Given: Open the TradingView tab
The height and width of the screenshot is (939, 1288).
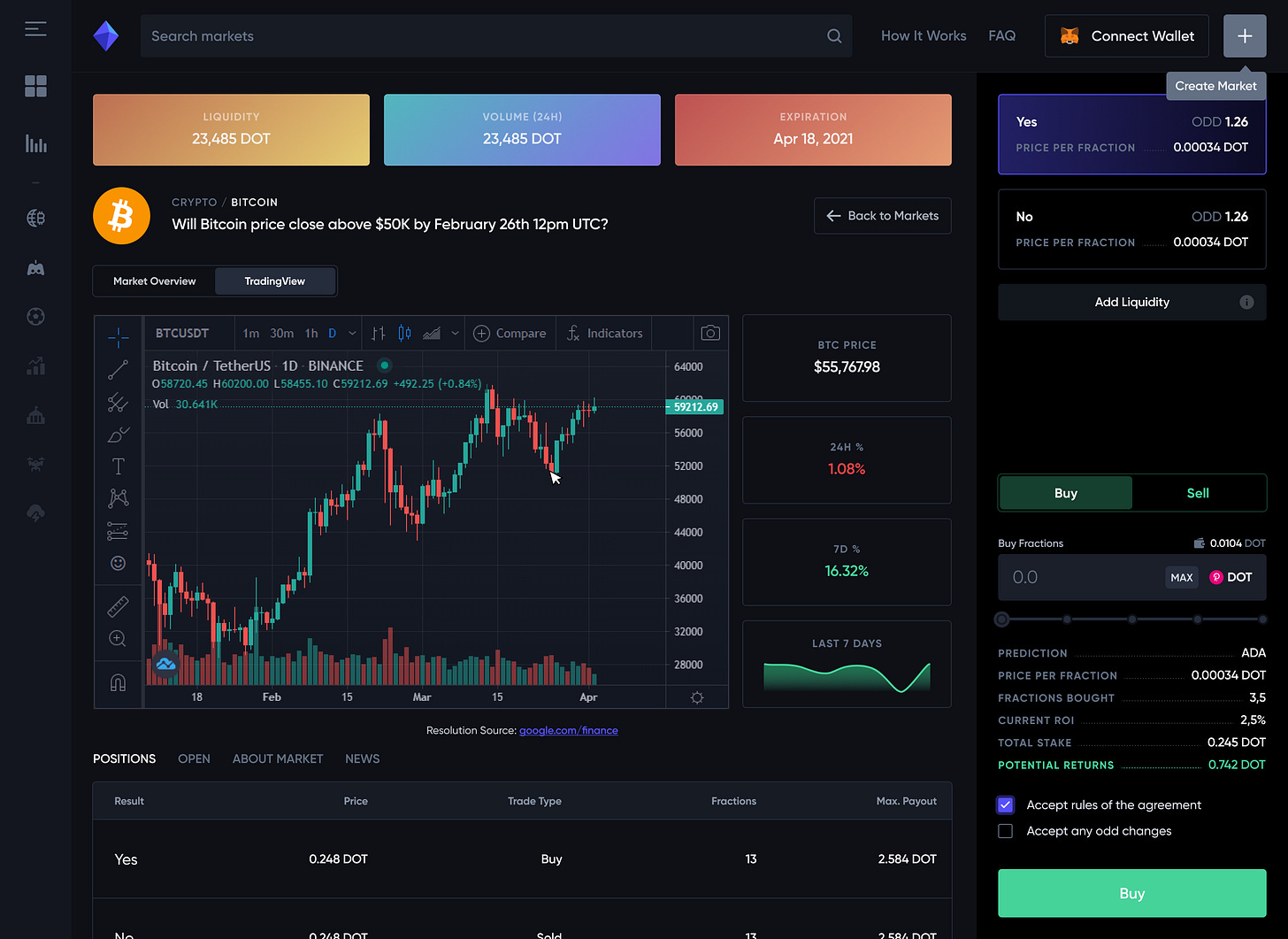Looking at the screenshot, I should (x=274, y=281).
